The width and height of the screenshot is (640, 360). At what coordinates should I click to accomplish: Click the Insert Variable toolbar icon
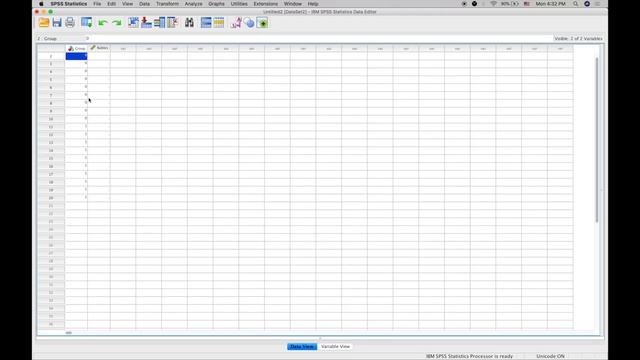(219, 22)
